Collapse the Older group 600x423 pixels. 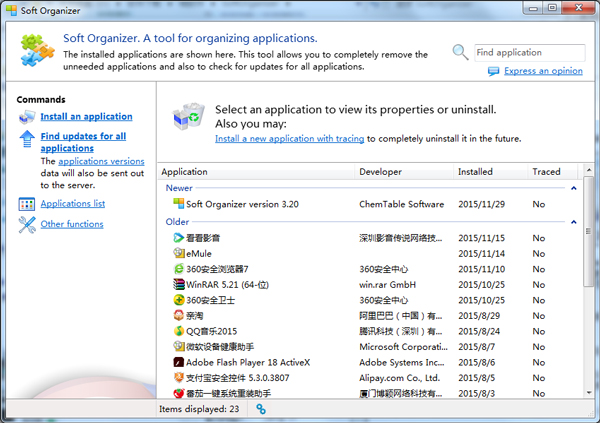click(574, 222)
